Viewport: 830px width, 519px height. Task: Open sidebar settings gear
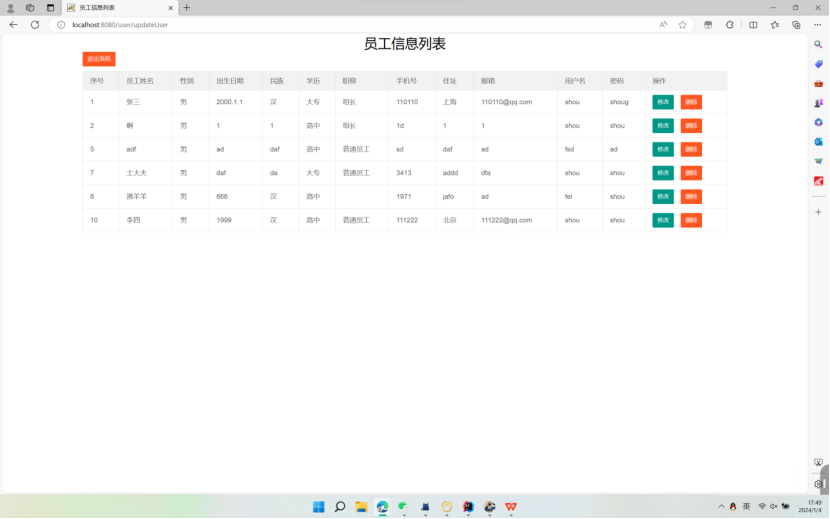click(x=818, y=484)
